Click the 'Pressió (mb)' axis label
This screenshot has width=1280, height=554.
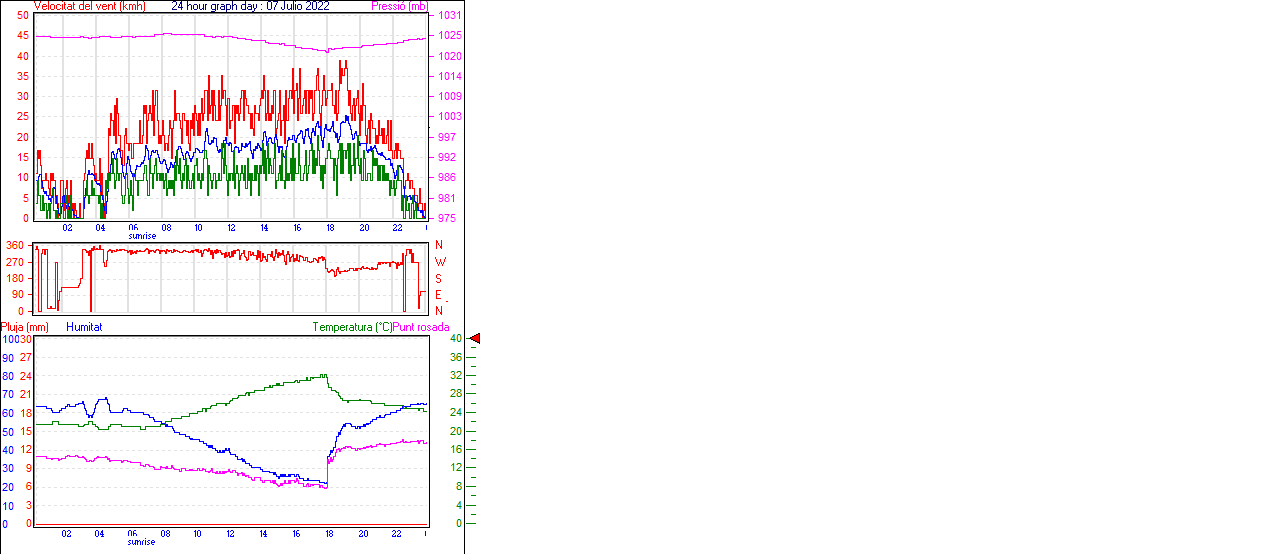tap(399, 6)
